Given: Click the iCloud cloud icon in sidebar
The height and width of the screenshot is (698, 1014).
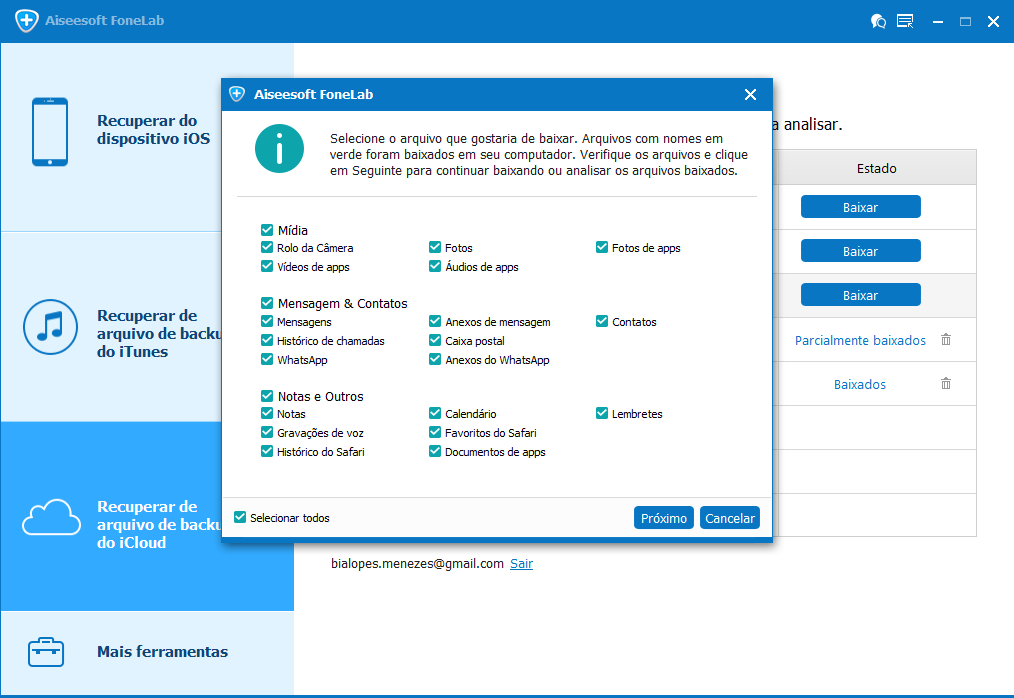Looking at the screenshot, I should 50,518.
